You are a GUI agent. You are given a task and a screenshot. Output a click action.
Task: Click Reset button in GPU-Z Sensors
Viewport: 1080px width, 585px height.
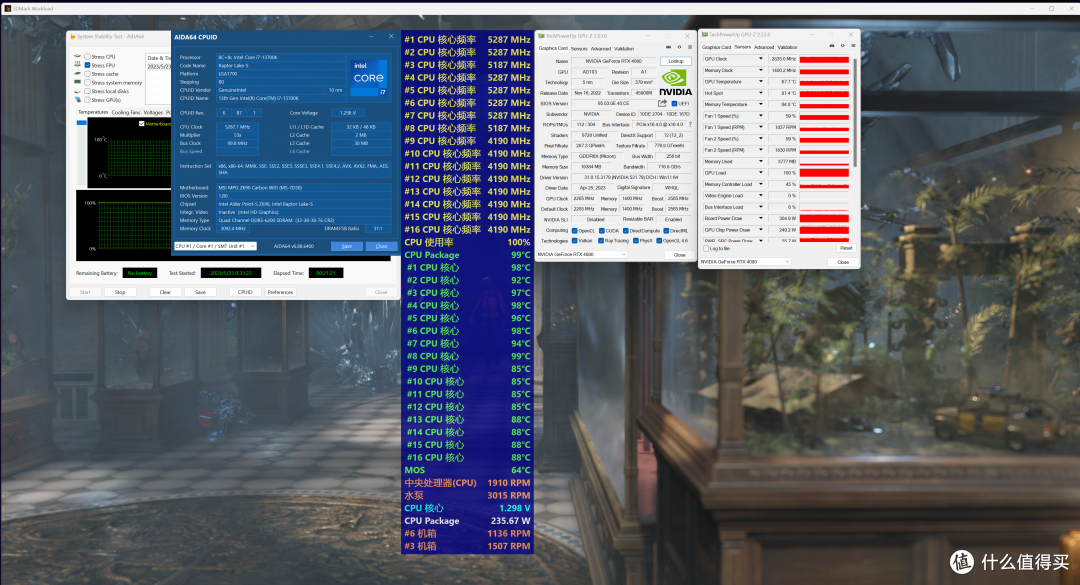pyautogui.click(x=846, y=248)
